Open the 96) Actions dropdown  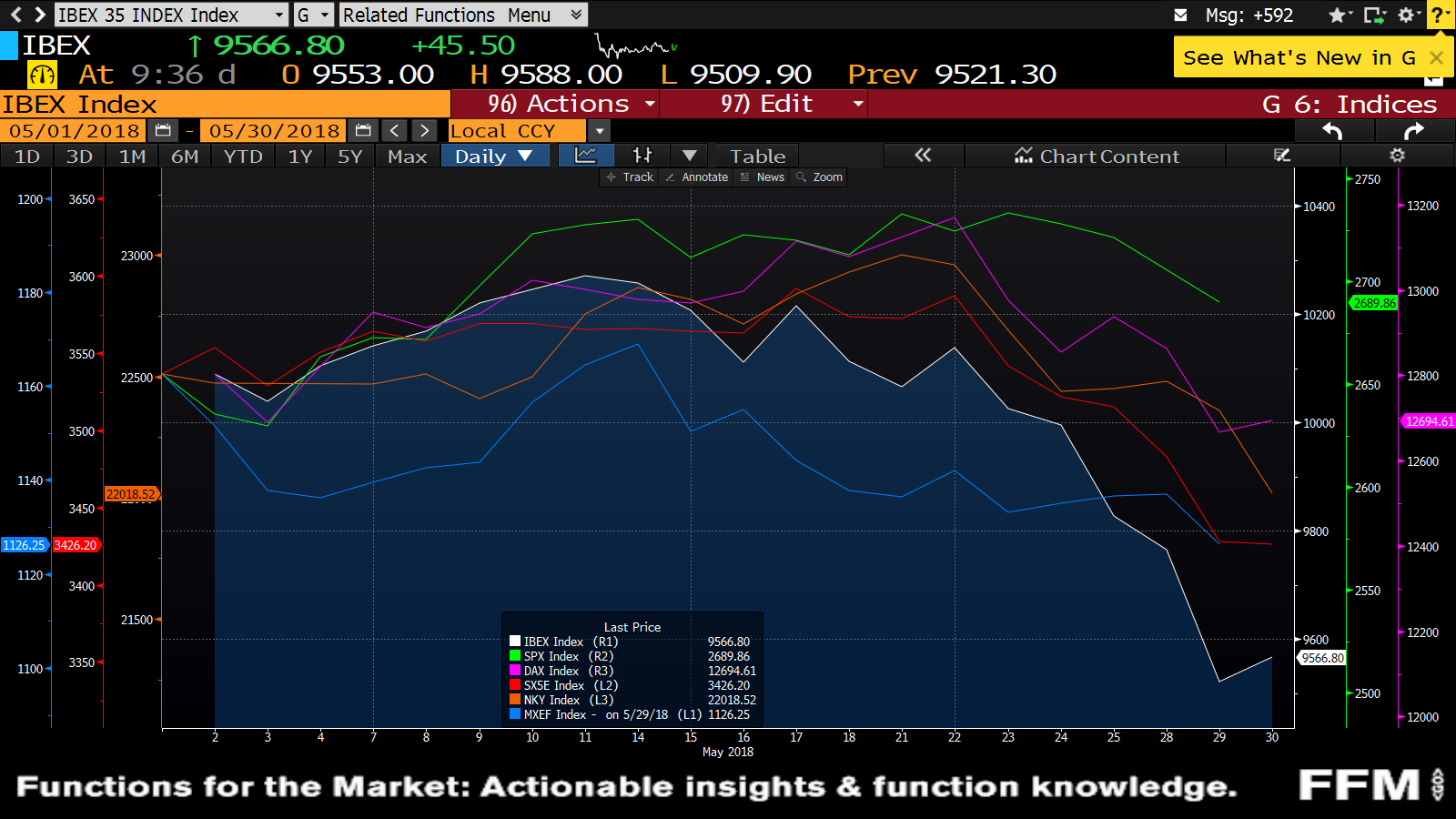point(555,104)
